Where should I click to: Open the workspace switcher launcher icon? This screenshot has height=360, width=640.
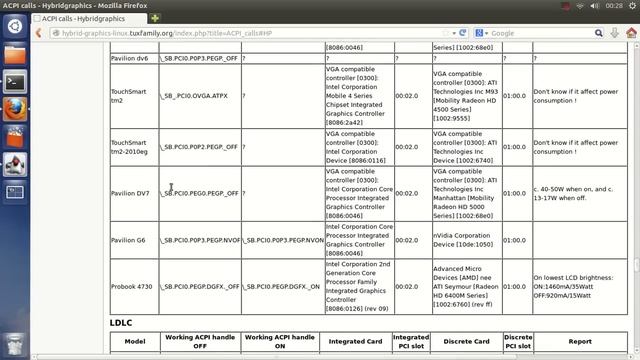pos(15,192)
